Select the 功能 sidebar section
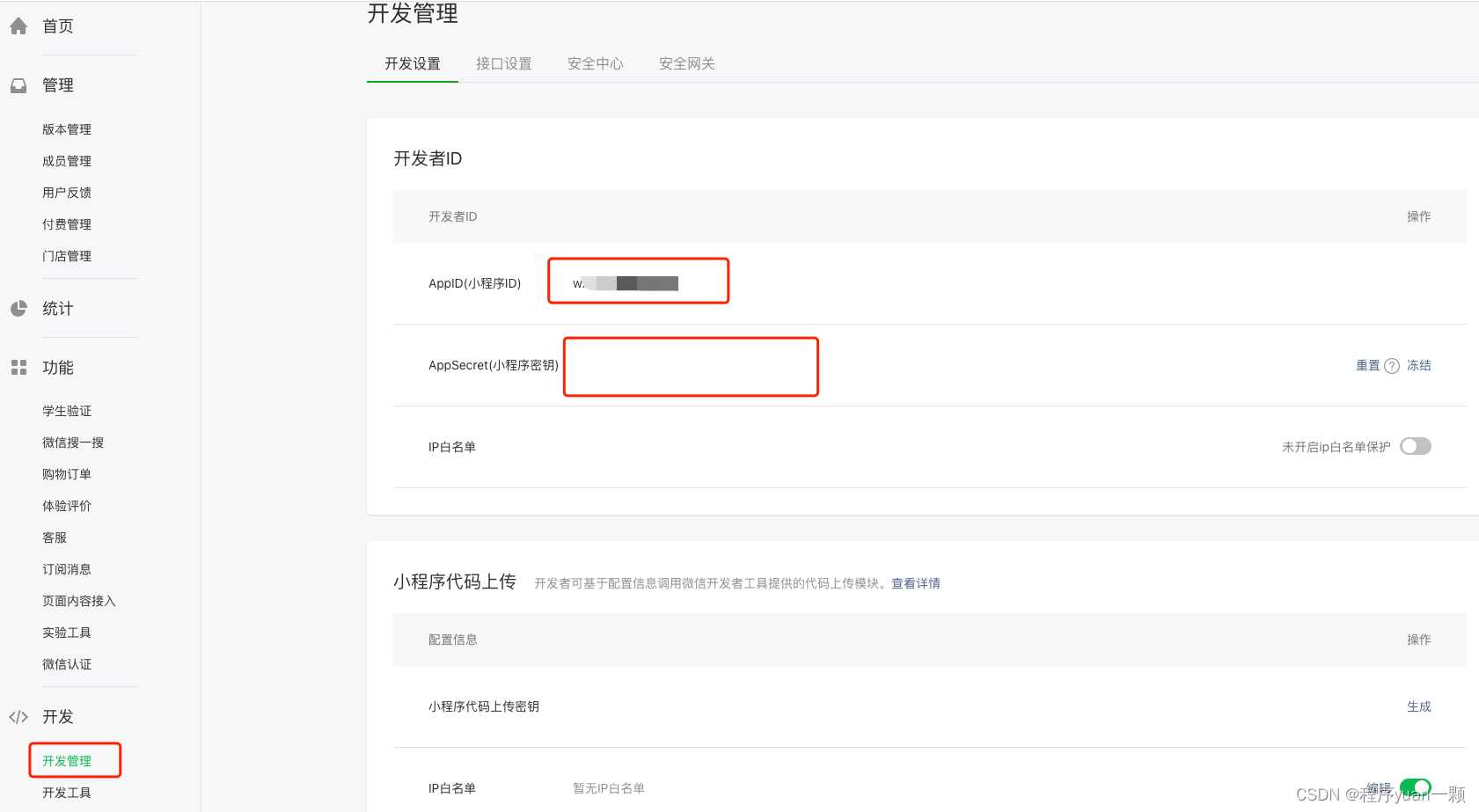The height and width of the screenshot is (812, 1479). pos(58,368)
